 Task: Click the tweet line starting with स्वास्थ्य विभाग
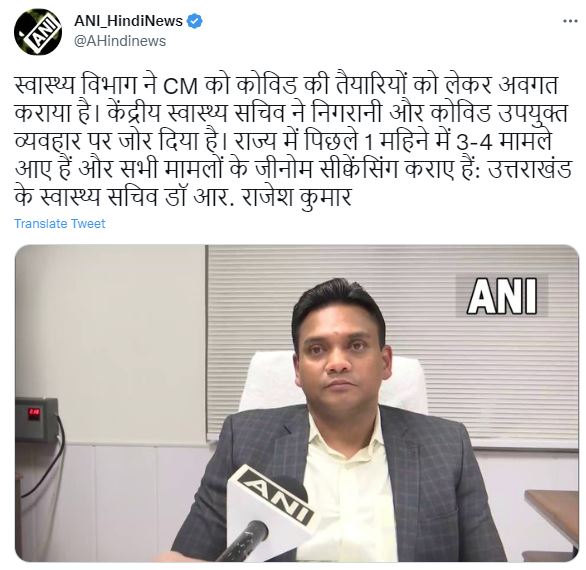(x=286, y=85)
